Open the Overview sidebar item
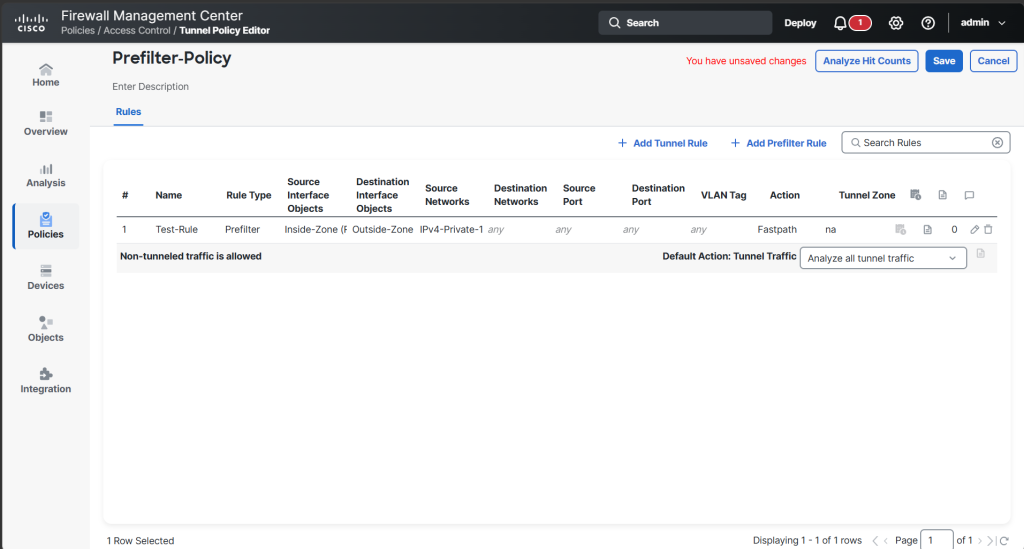1024x549 pixels. pos(46,123)
